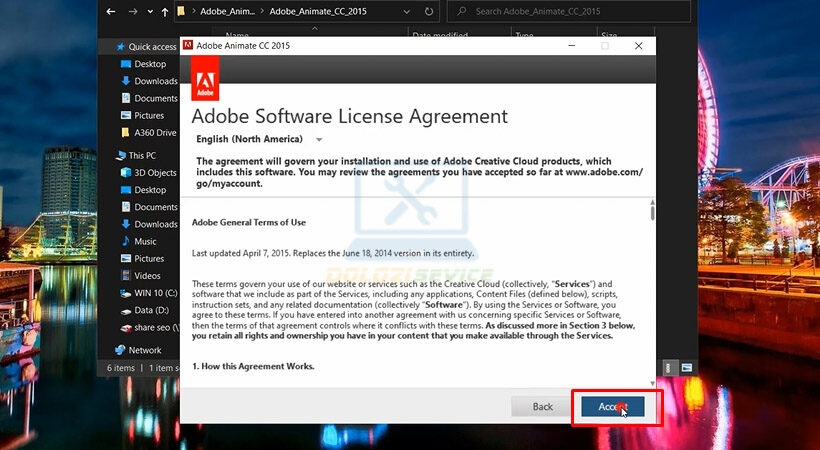The image size is (820, 450).
Task: Minimize the Adobe Animate CC 2015 installer
Action: point(572,46)
